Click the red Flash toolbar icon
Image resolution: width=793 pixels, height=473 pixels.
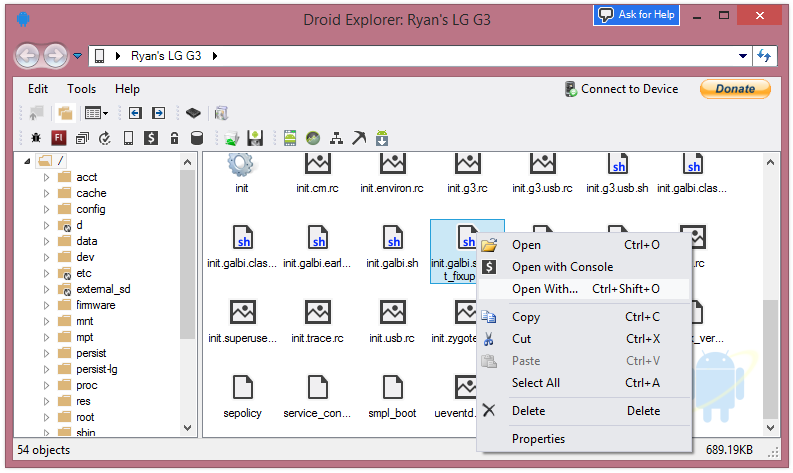(59, 138)
